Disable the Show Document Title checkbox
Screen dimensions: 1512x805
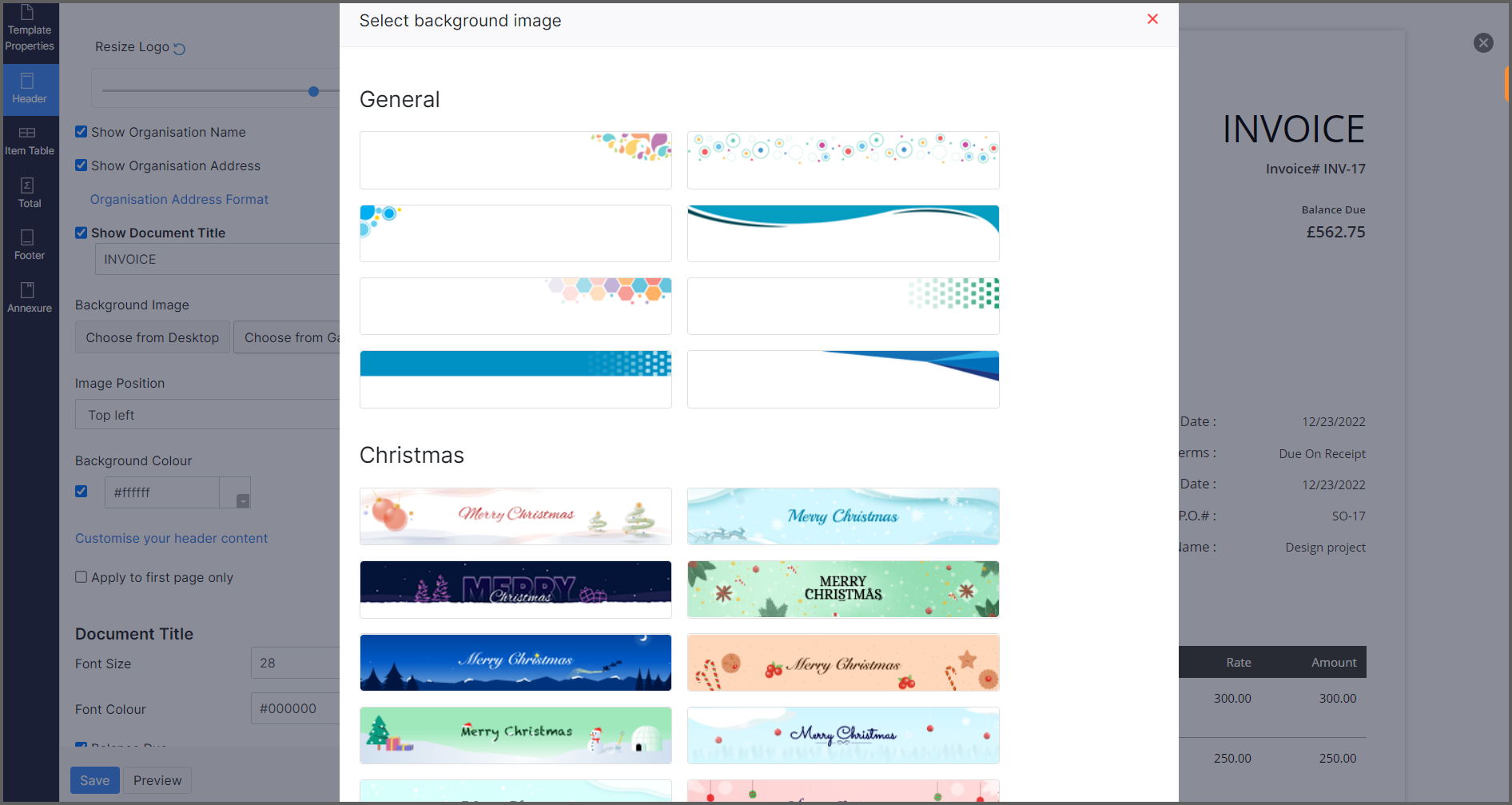point(81,232)
